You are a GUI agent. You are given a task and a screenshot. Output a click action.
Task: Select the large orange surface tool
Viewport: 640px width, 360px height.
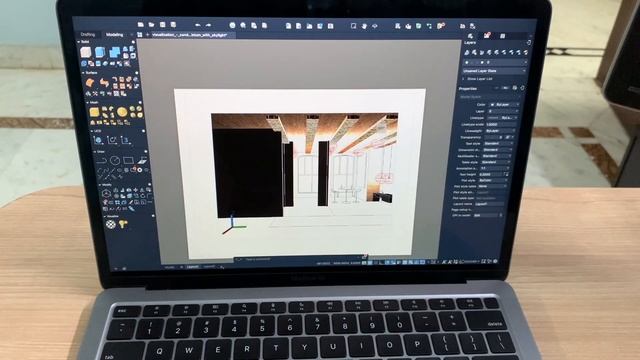tap(90, 83)
